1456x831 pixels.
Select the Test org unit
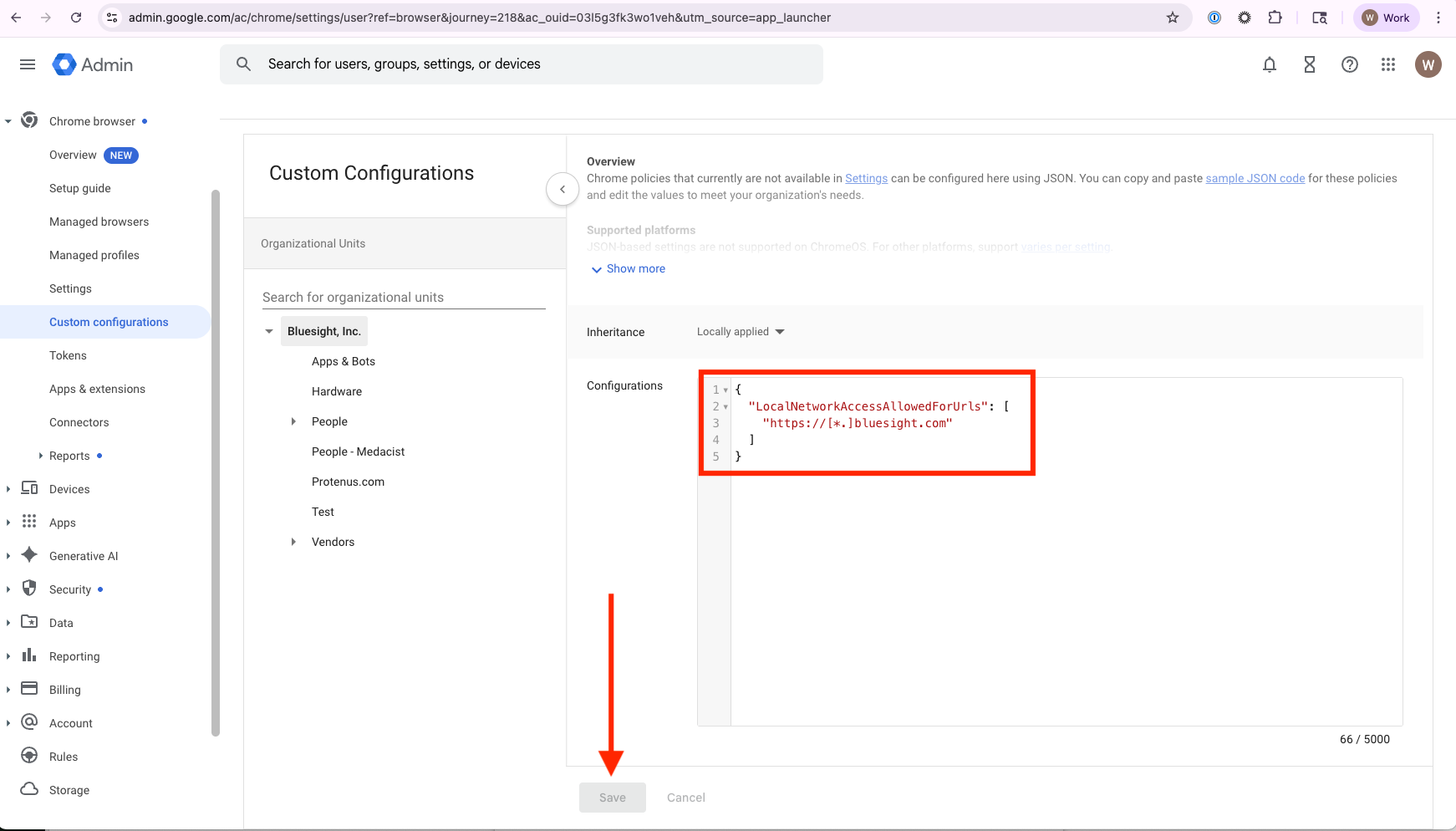323,512
